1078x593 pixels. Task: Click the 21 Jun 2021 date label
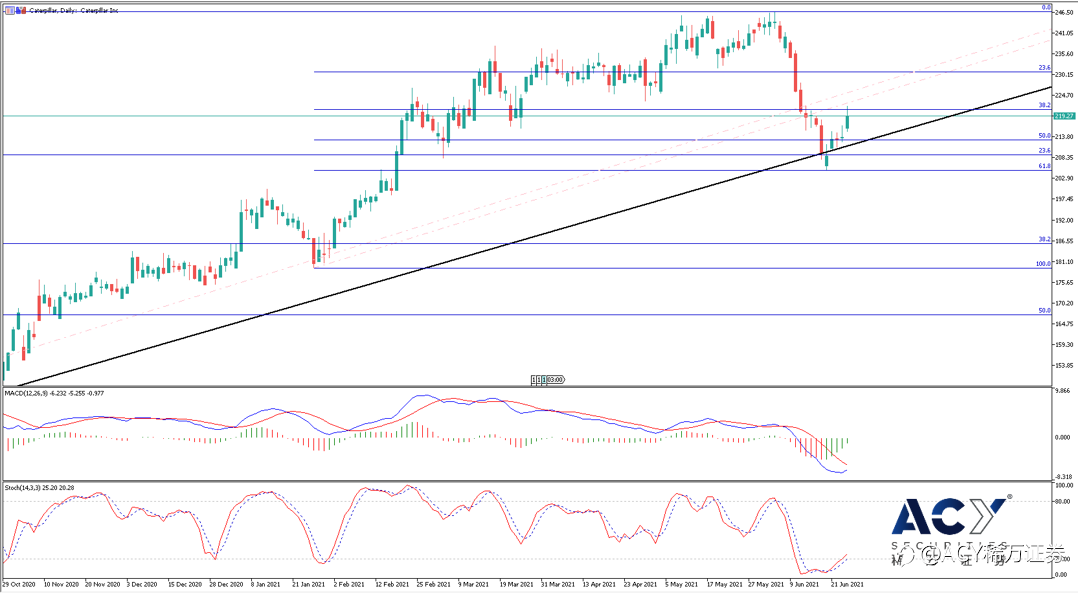(847, 585)
